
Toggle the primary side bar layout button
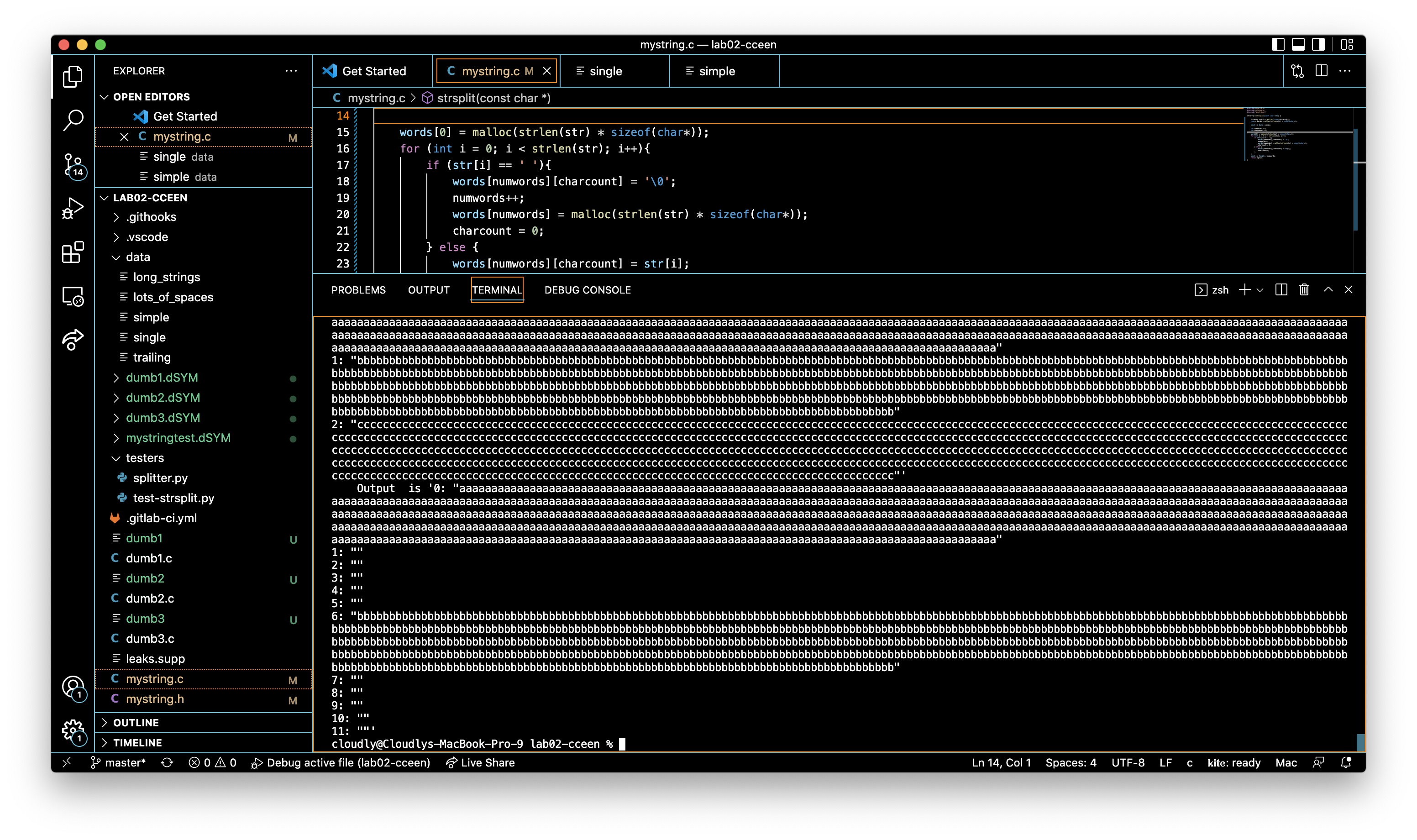click(1278, 45)
